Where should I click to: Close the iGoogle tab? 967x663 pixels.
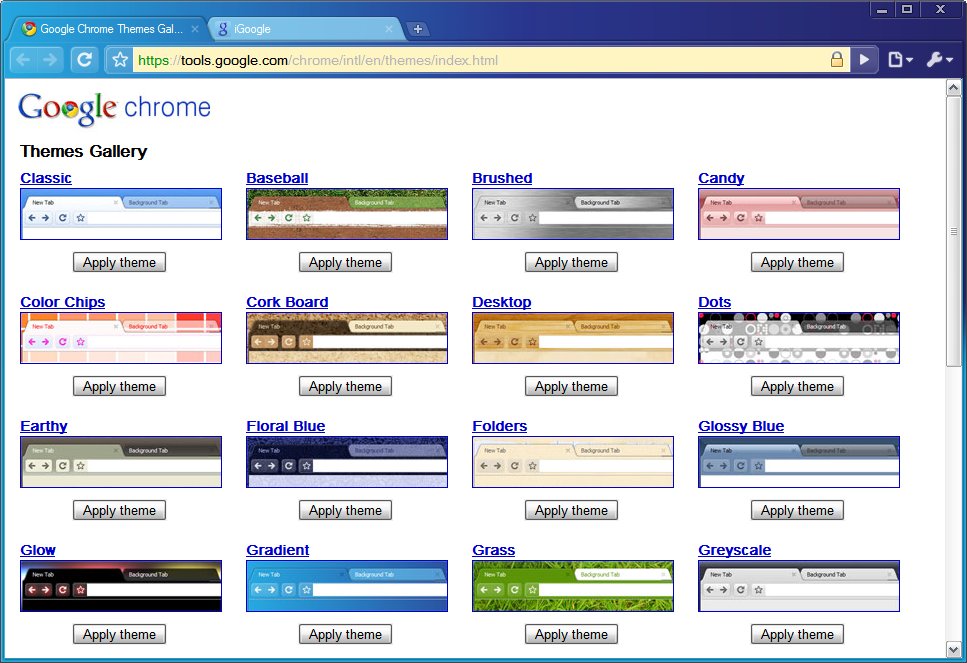point(389,29)
